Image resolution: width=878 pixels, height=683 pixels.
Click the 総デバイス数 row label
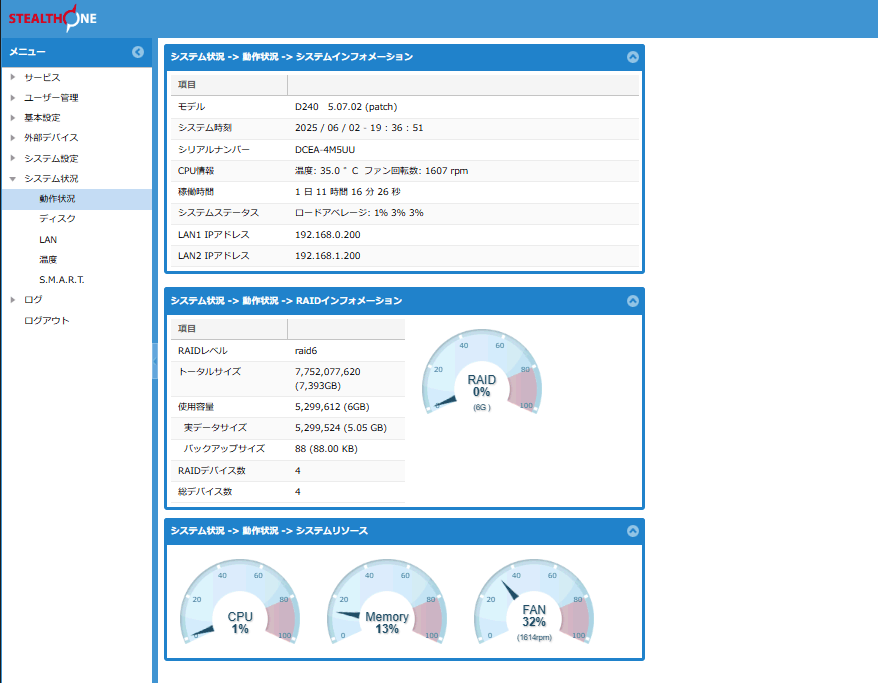[x=205, y=492]
